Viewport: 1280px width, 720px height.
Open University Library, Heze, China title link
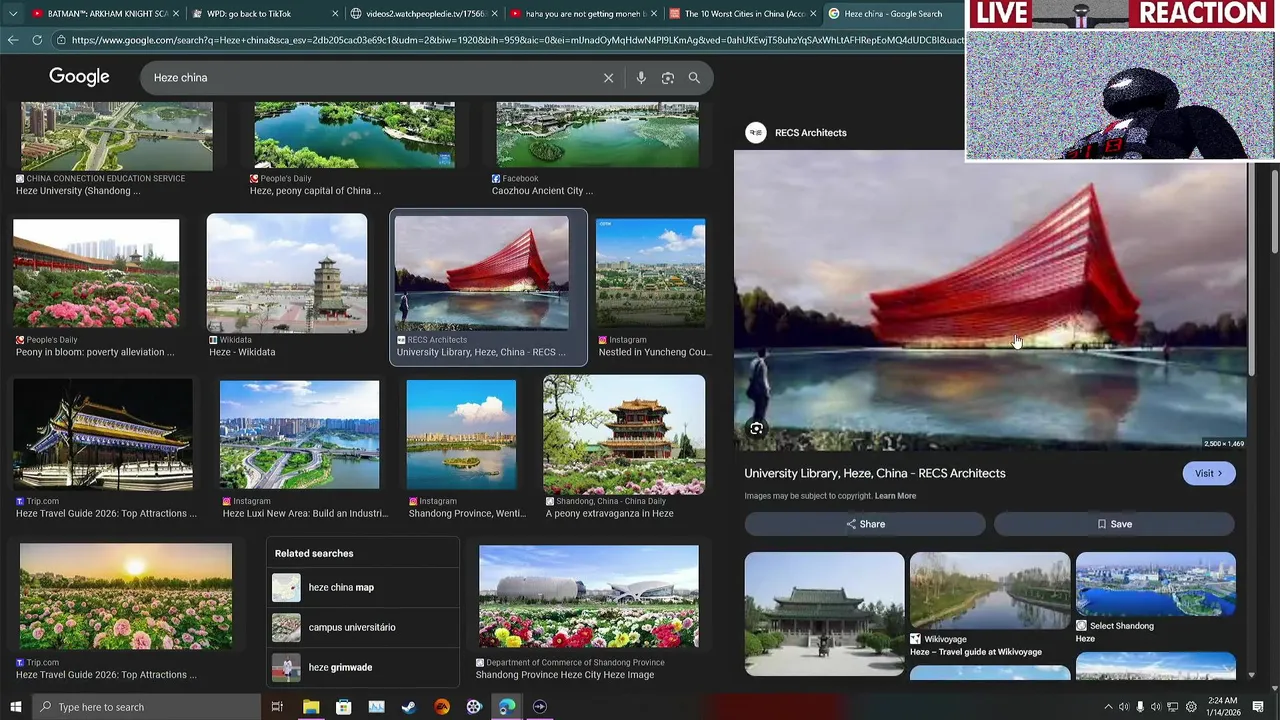coord(875,473)
